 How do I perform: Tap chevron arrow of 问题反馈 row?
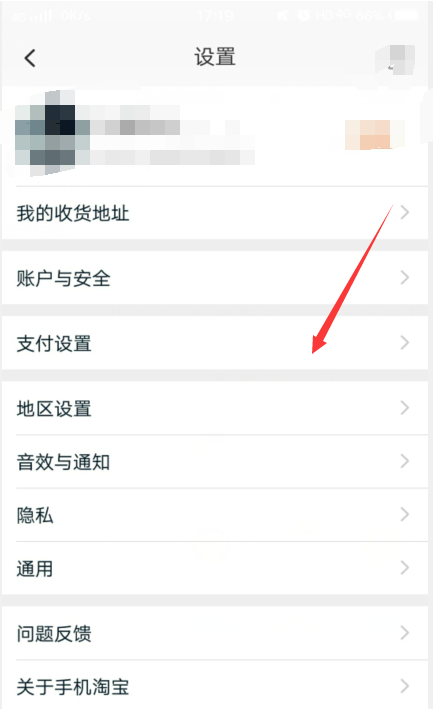405,633
